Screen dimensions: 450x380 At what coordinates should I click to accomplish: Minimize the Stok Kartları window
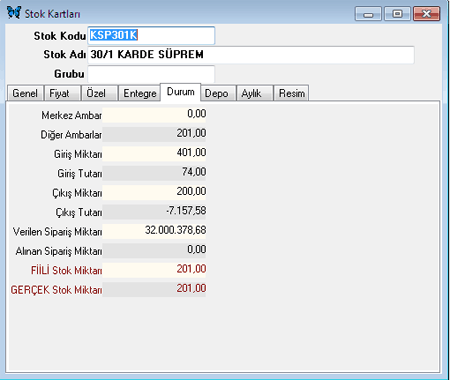click(368, 14)
